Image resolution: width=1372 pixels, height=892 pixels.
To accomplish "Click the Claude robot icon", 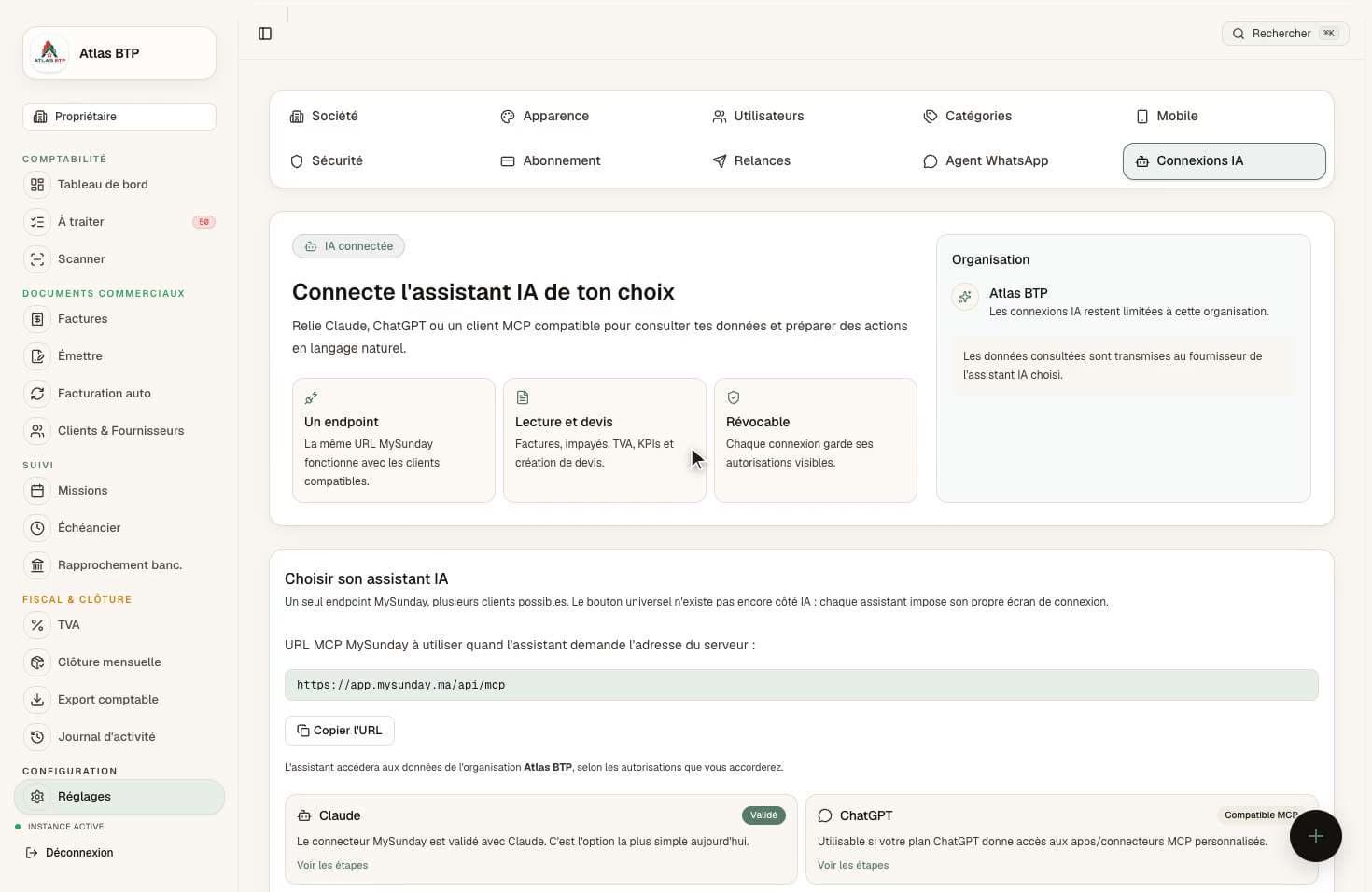I will pyautogui.click(x=304, y=815).
